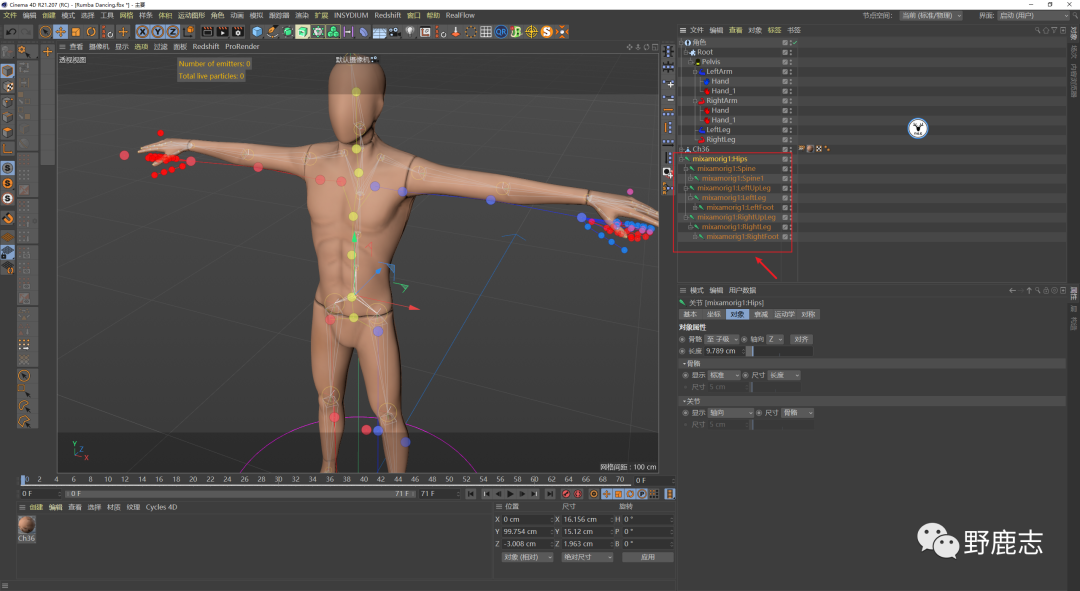Image resolution: width=1080 pixels, height=591 pixels.
Task: Click the Undo arrow icon
Action: pyautogui.click(x=11, y=32)
